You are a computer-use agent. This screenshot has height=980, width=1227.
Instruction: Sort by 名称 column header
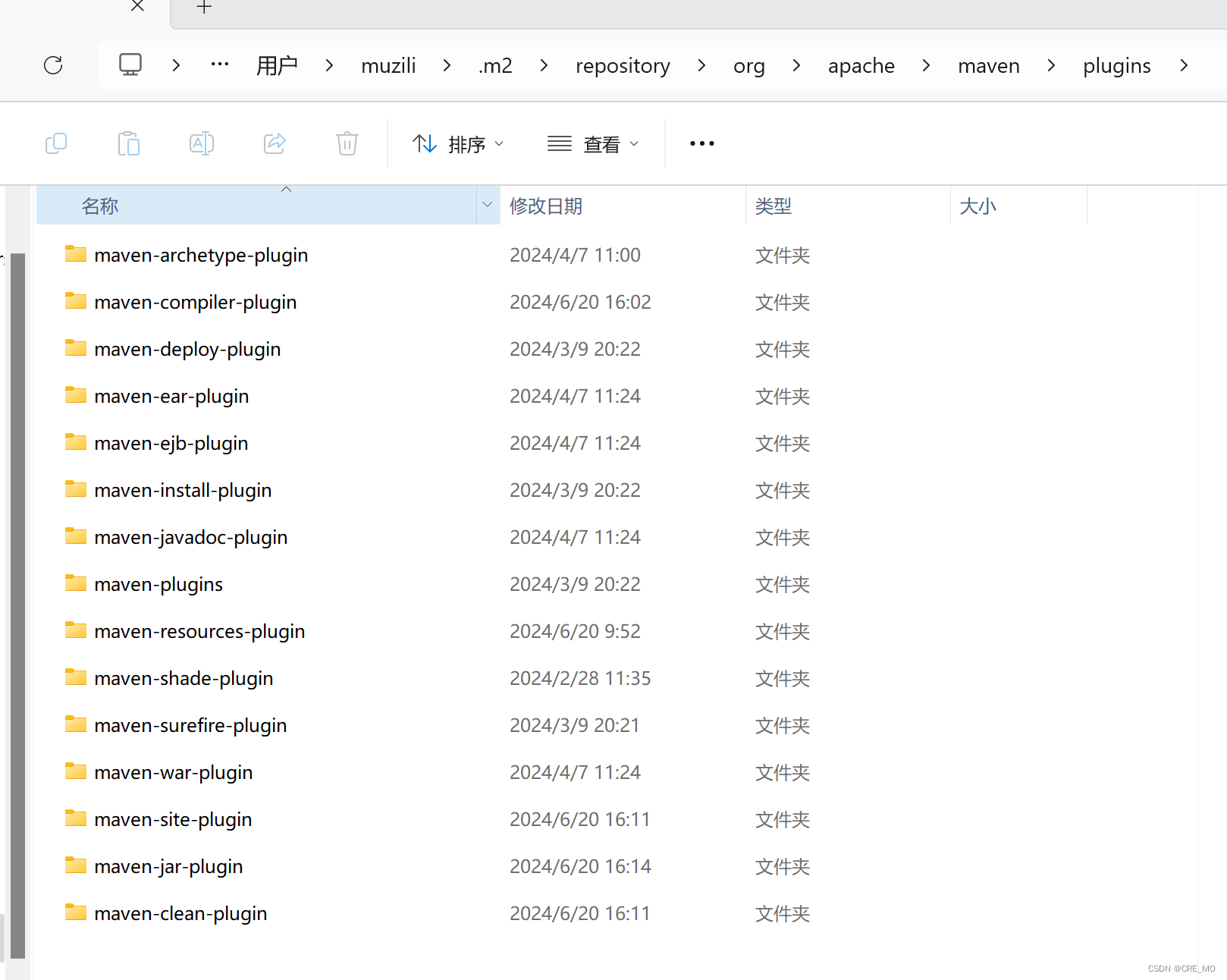pos(256,206)
